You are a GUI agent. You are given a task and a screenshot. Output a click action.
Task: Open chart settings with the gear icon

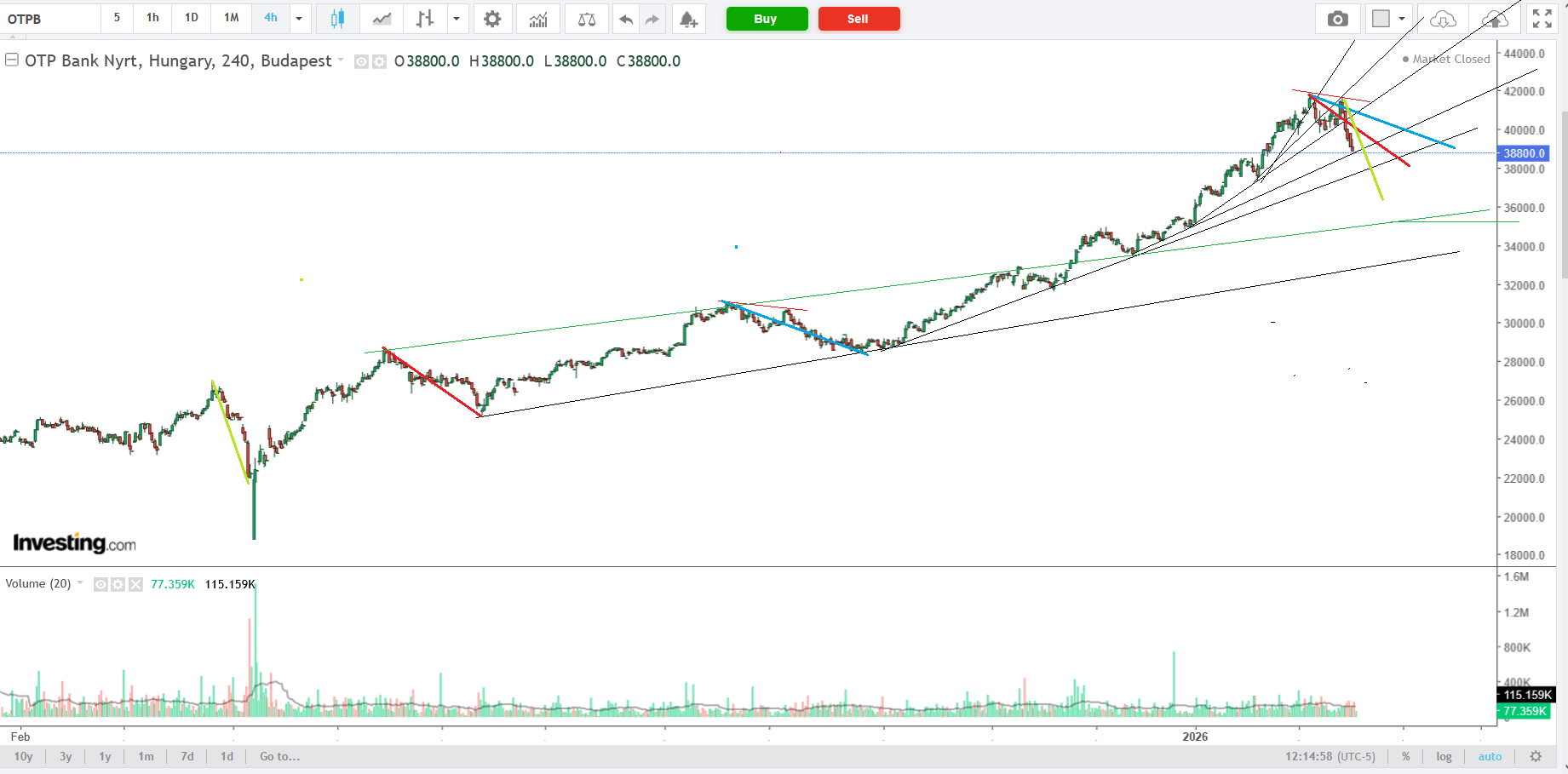point(492,19)
